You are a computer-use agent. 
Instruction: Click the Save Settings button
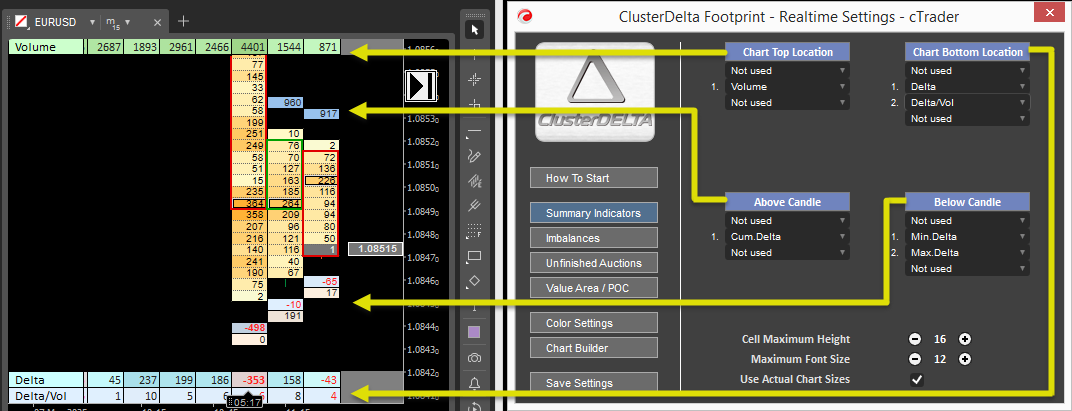pos(594,383)
